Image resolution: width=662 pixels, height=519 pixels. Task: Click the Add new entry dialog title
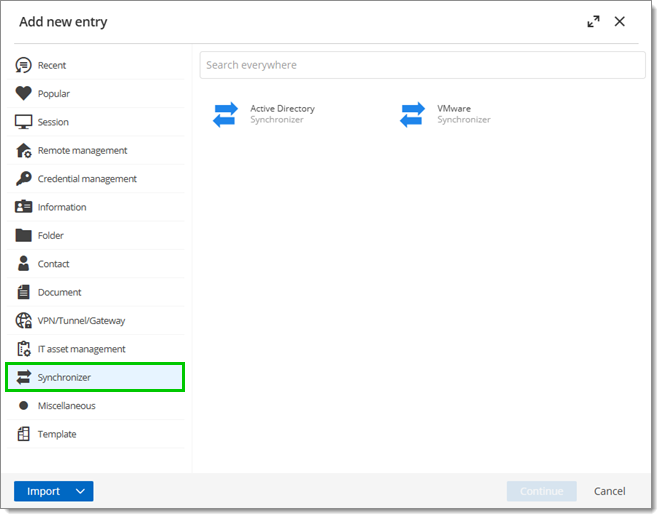[63, 22]
